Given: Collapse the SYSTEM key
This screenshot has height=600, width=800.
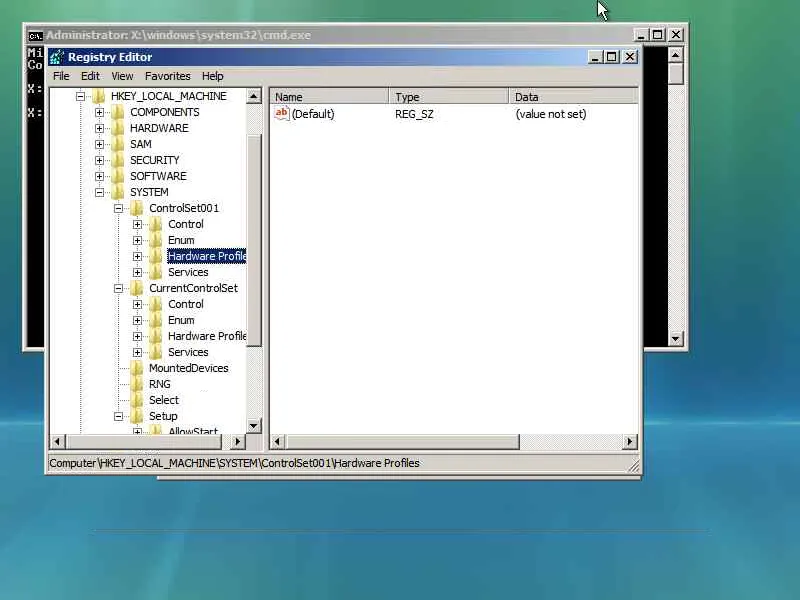Looking at the screenshot, I should point(99,192).
